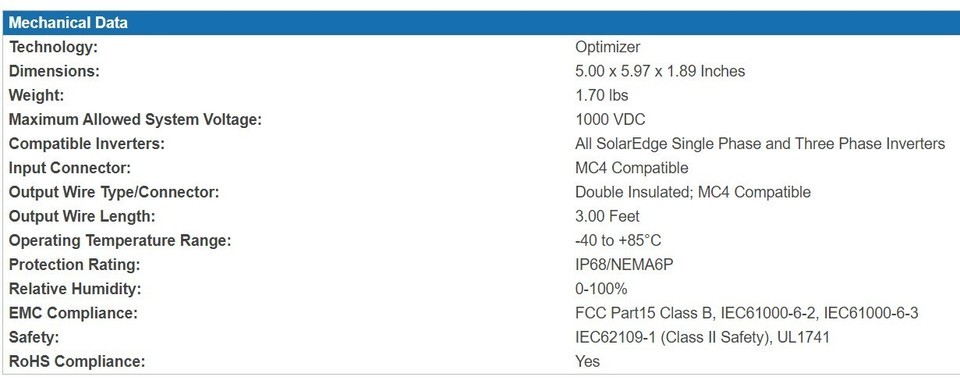Select the Dimensions label
This screenshot has height=391, width=960.
pyautogui.click(x=54, y=71)
